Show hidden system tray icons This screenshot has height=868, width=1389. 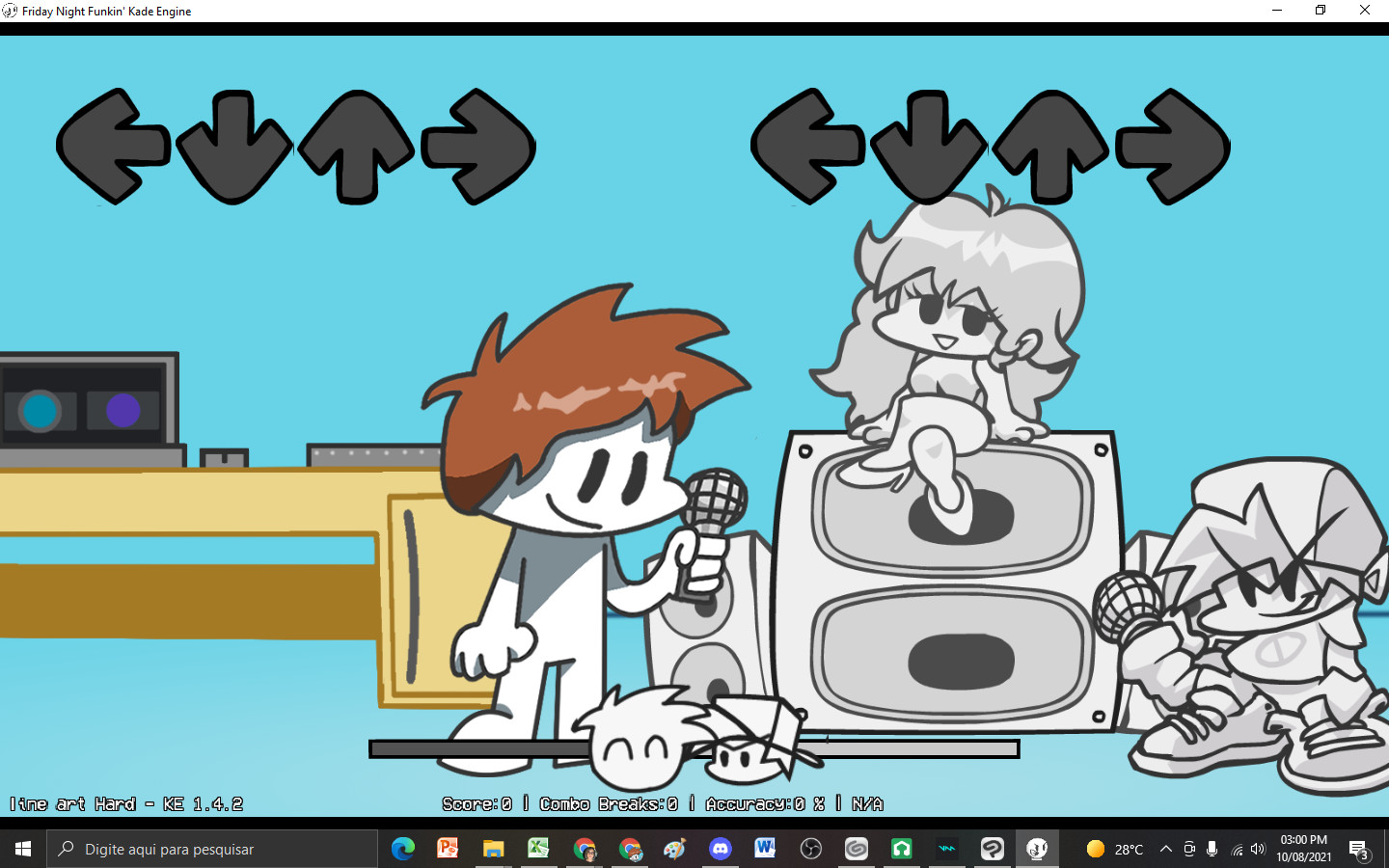[x=1165, y=849]
